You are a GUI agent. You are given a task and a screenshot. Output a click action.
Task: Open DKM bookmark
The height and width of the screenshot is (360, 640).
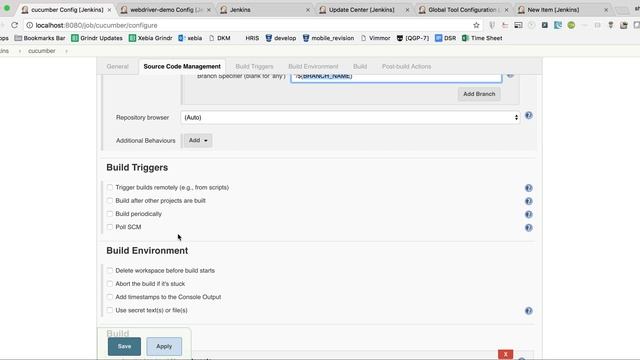coord(220,38)
